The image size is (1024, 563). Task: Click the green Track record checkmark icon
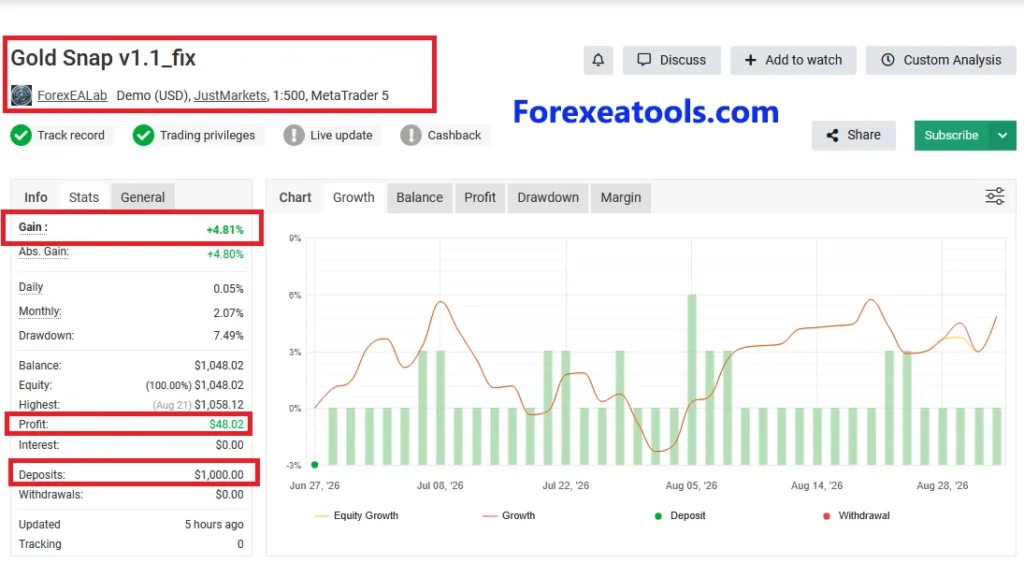[21, 135]
